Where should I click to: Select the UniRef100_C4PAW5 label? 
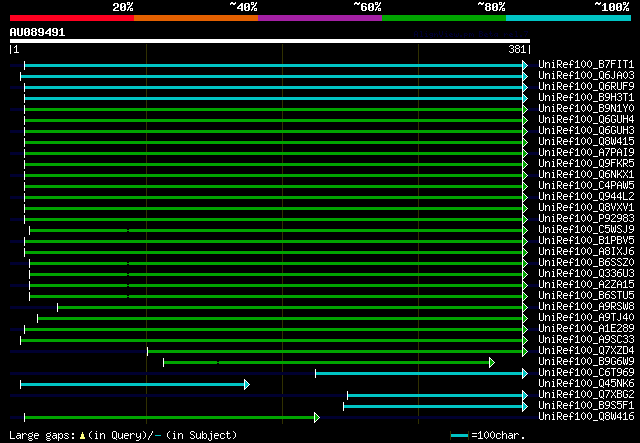(586, 186)
